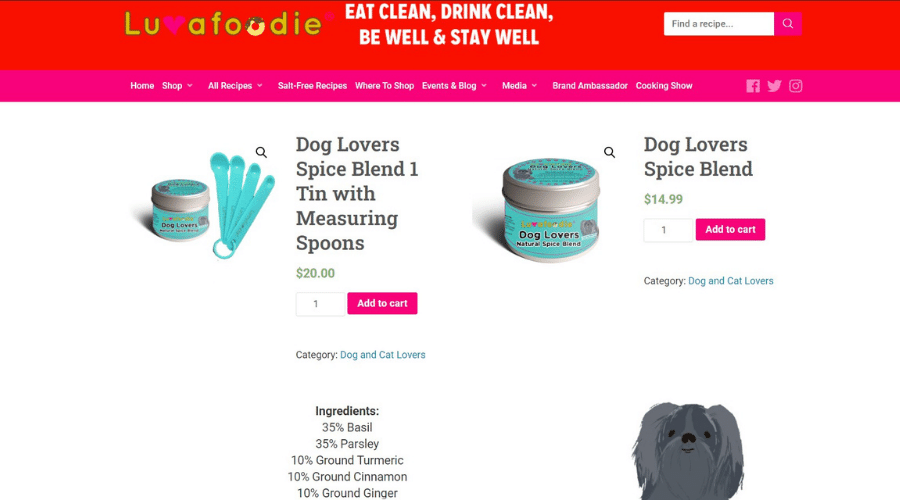The height and width of the screenshot is (500, 900).
Task: Select quantity field for the $20.00 product
Action: 320,304
